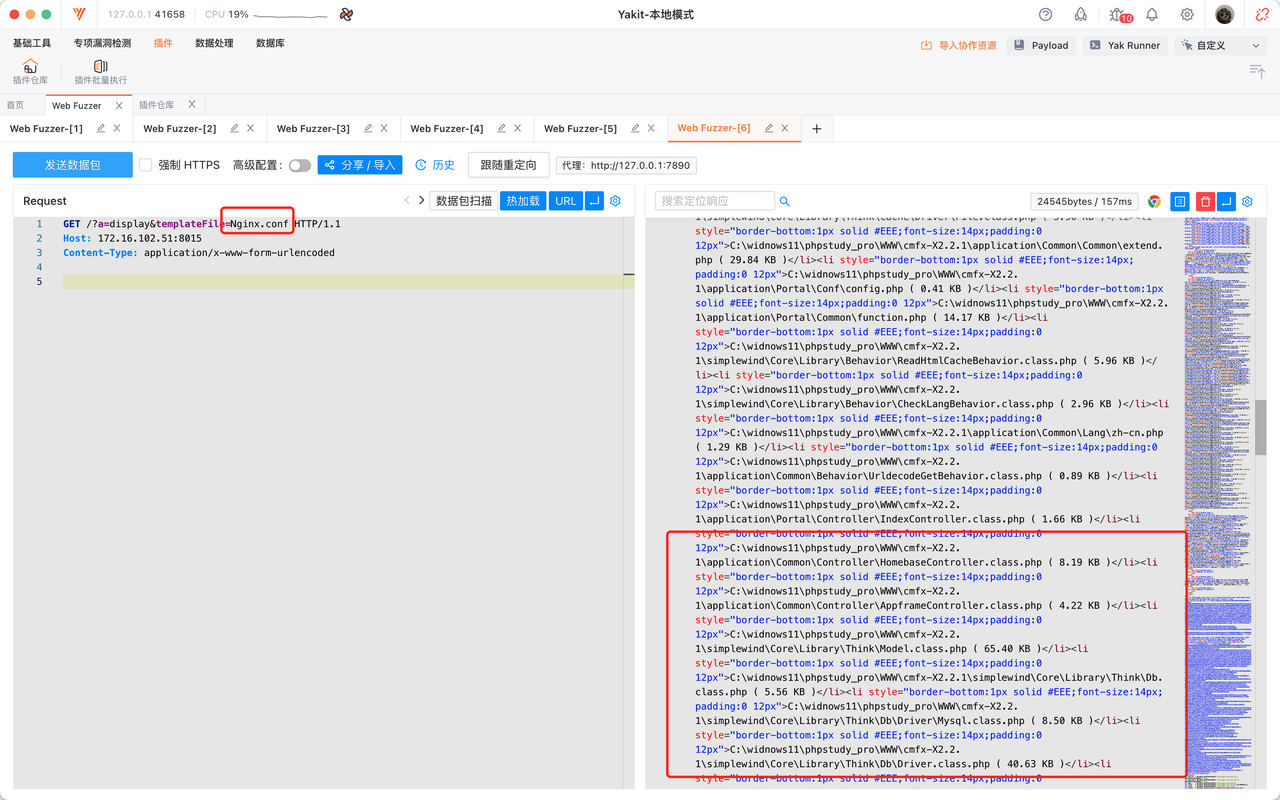Click the rocket icon in title bar
Screen dimensions: 1280x800
click(x=1081, y=15)
